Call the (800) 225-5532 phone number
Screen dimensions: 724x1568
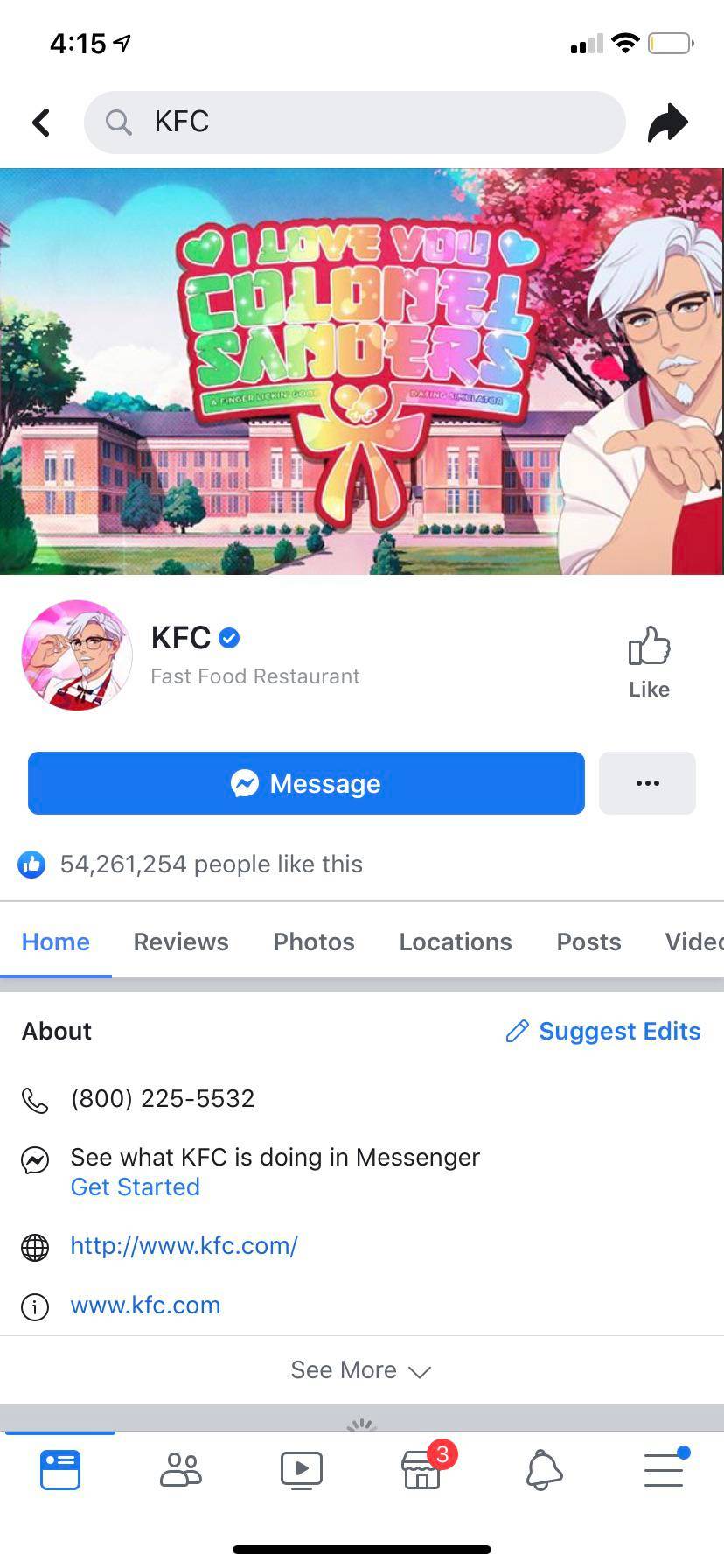coord(163,1098)
